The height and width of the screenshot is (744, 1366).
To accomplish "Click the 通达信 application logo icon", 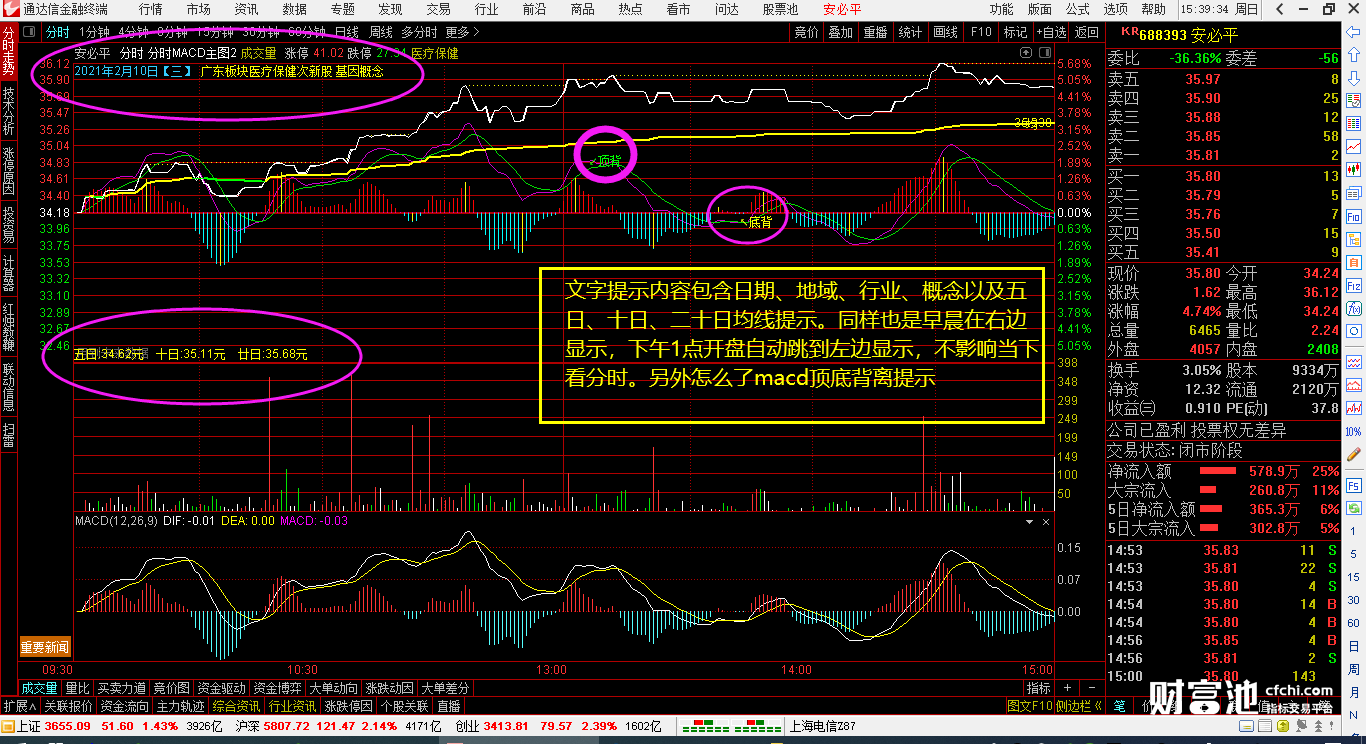I will tap(10, 9).
